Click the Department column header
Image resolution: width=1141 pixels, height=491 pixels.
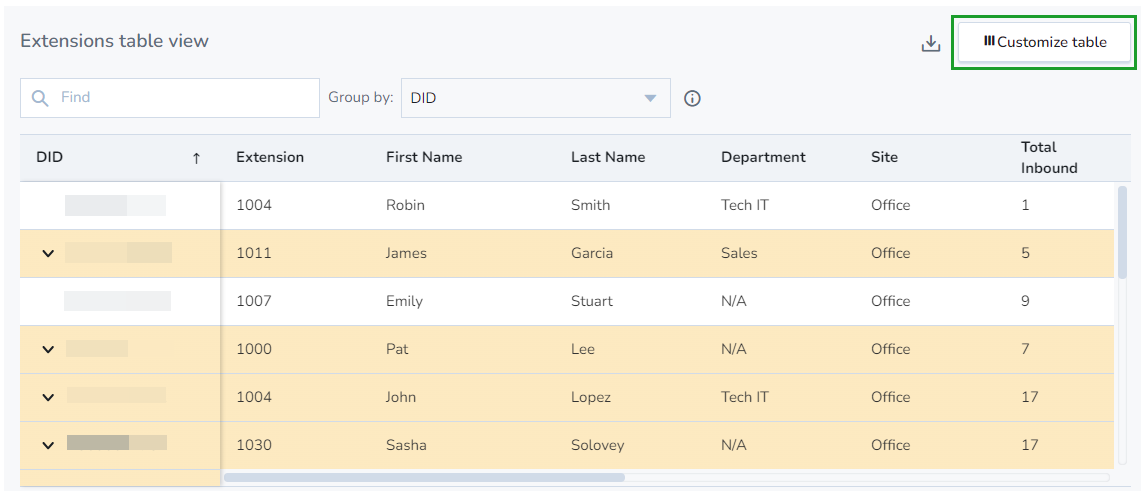click(x=763, y=157)
